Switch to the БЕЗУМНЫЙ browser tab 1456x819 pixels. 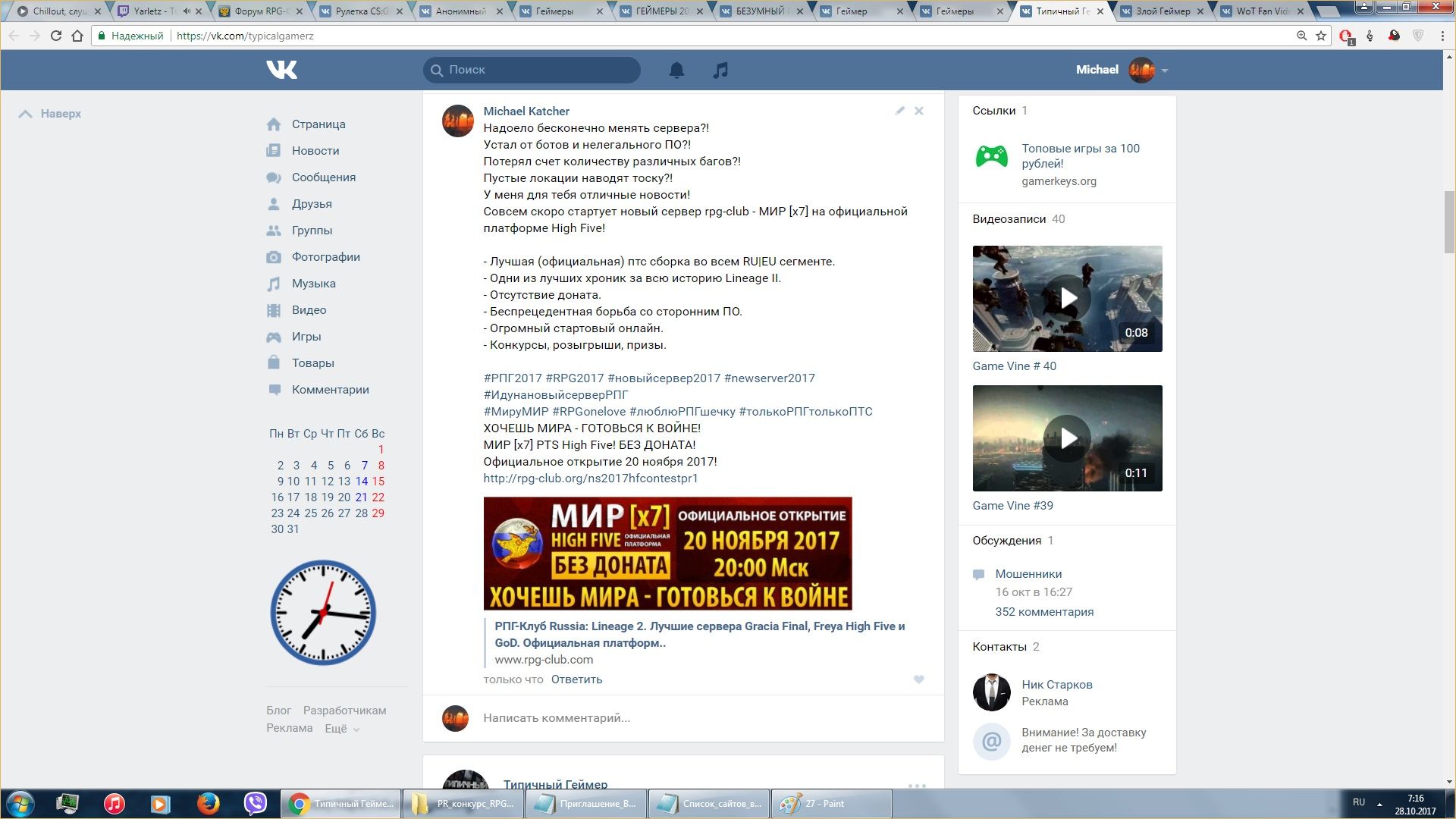coord(762,11)
